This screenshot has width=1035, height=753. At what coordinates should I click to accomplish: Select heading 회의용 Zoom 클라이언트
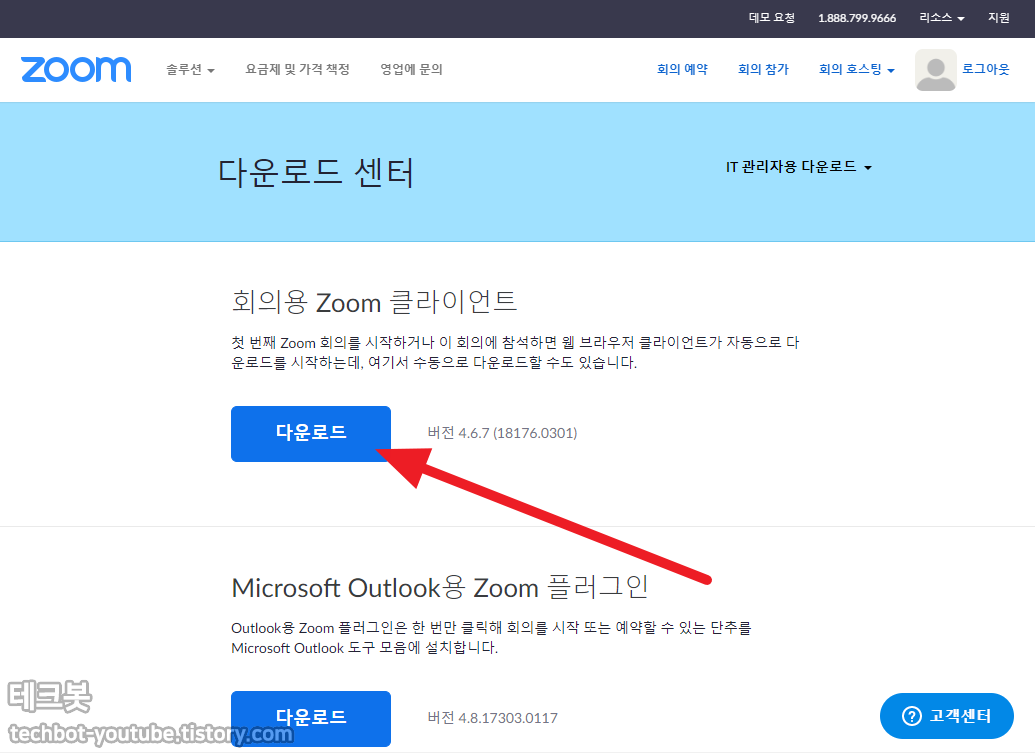[374, 302]
